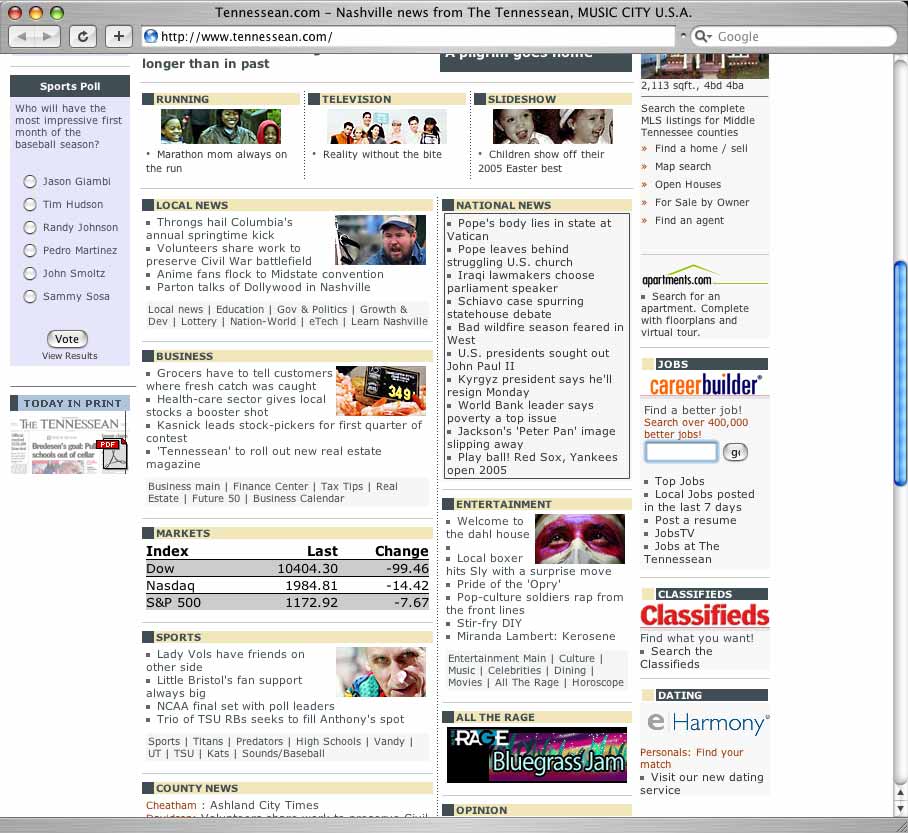Open the Easter slideshow children photo

pos(553,126)
